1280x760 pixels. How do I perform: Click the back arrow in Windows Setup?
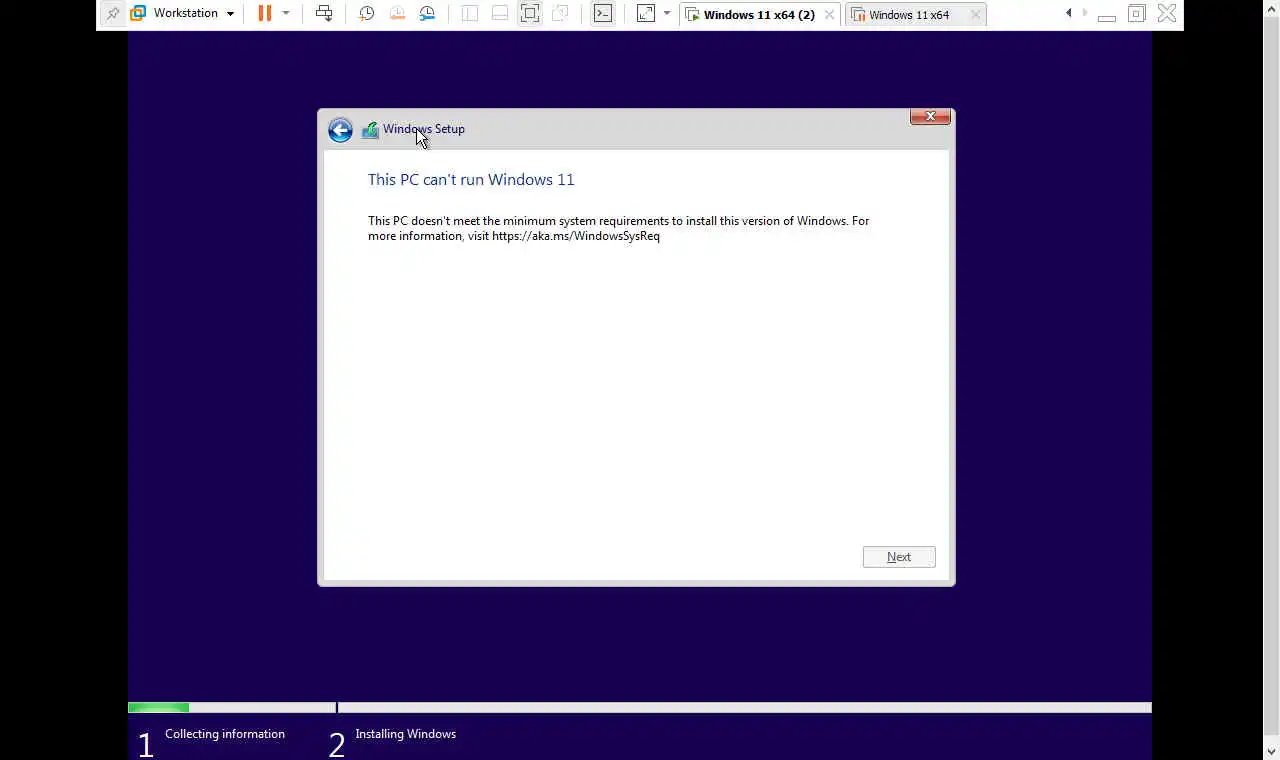click(x=340, y=130)
